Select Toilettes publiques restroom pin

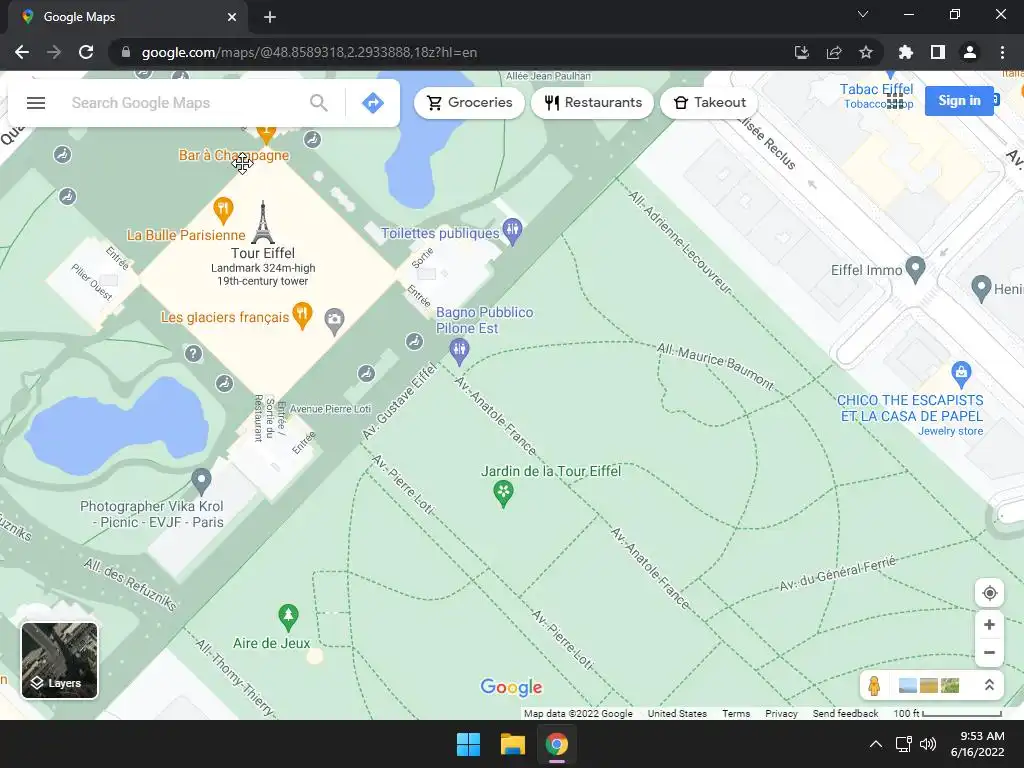(x=513, y=231)
